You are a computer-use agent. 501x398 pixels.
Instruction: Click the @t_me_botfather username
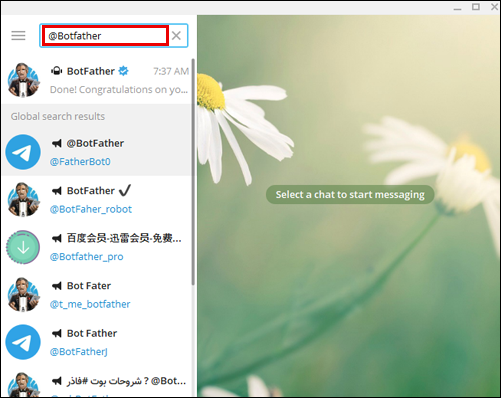pyautogui.click(x=90, y=304)
